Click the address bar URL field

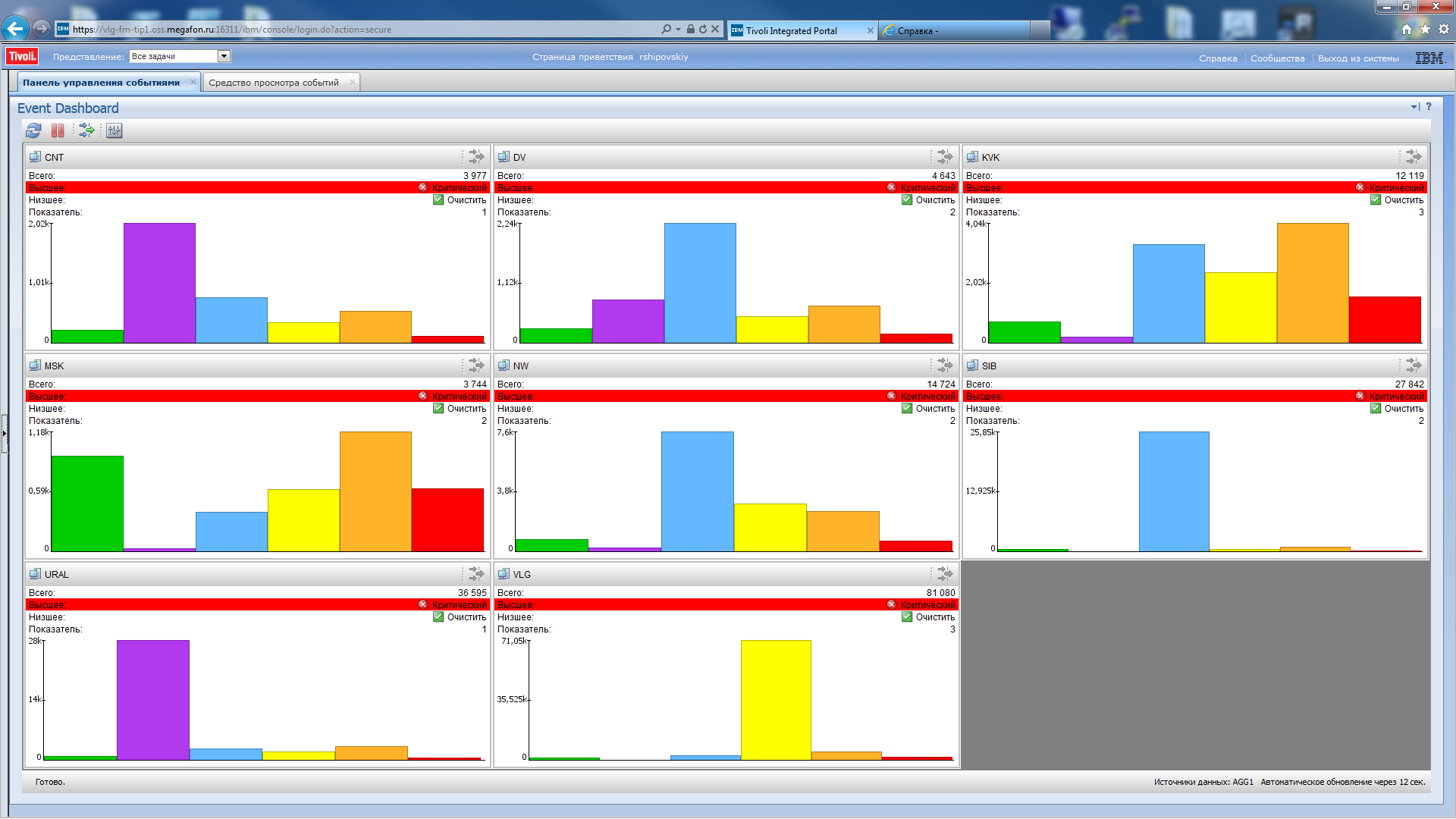(x=364, y=30)
